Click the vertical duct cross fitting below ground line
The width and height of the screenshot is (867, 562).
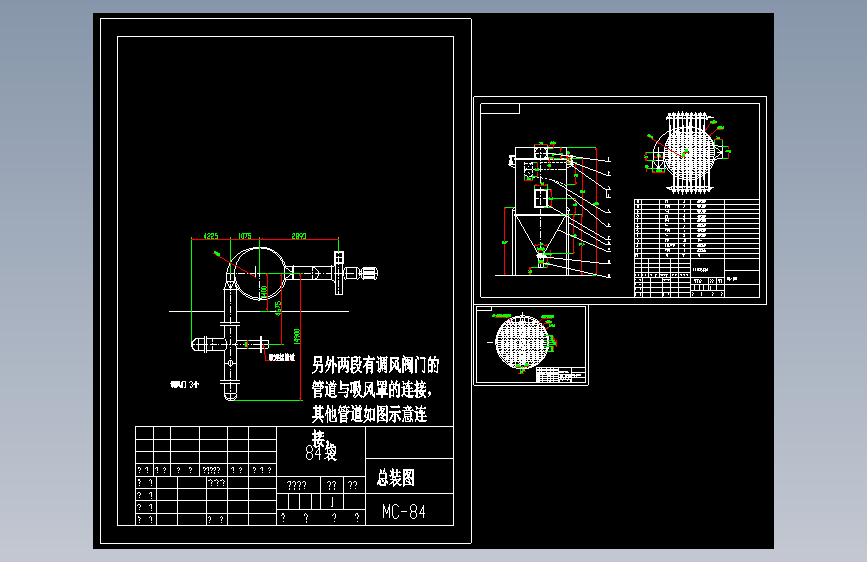230,345
